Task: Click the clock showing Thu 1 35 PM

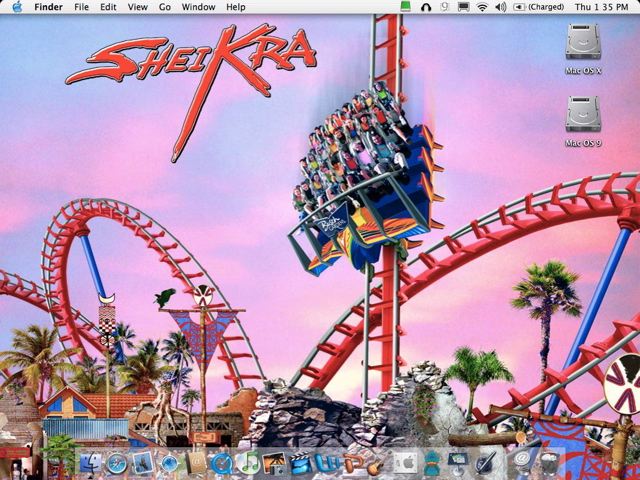Action: point(600,7)
